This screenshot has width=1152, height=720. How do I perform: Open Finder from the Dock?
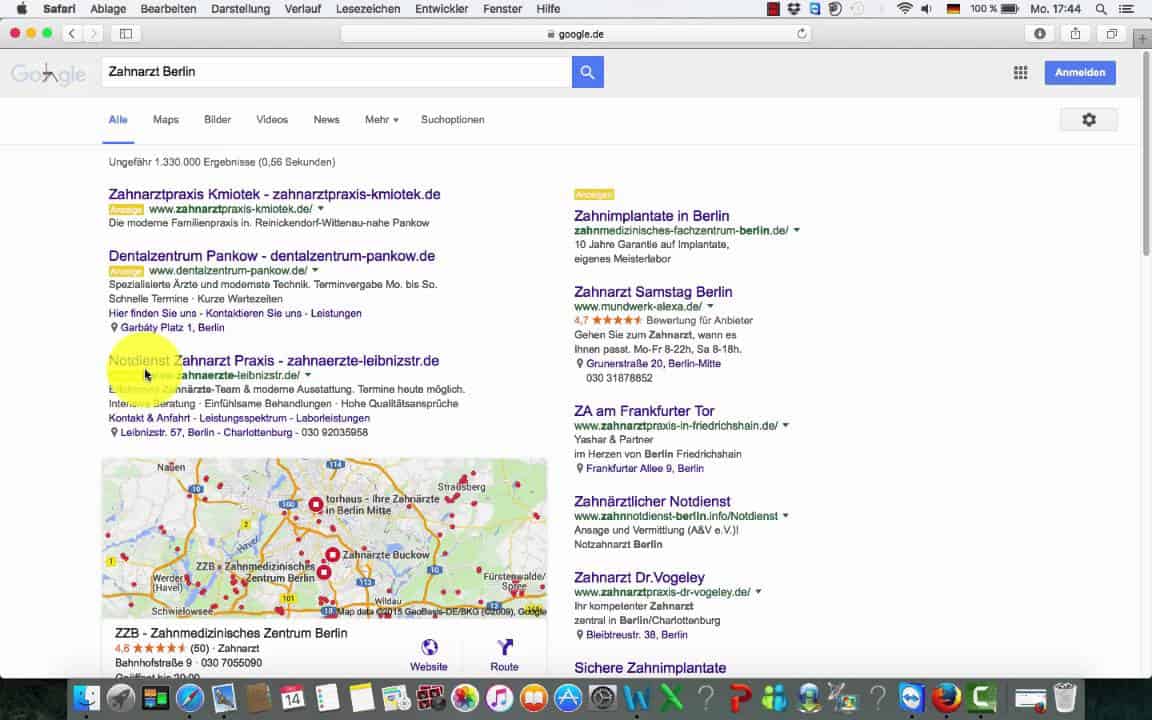pyautogui.click(x=87, y=698)
